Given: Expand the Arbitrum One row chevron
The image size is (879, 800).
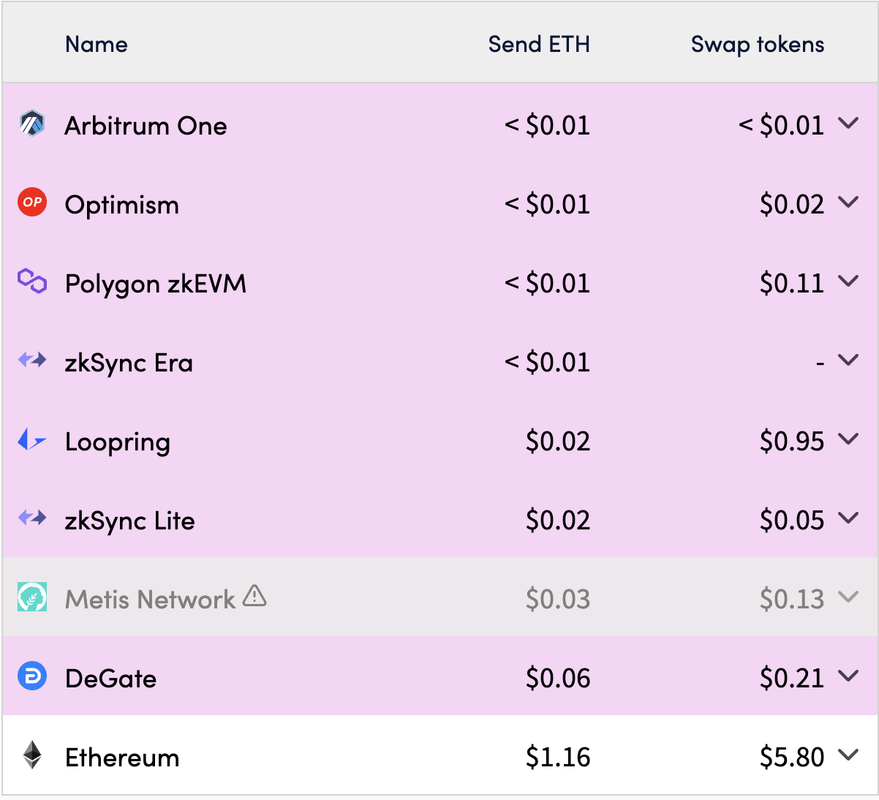Looking at the screenshot, I should tap(848, 123).
